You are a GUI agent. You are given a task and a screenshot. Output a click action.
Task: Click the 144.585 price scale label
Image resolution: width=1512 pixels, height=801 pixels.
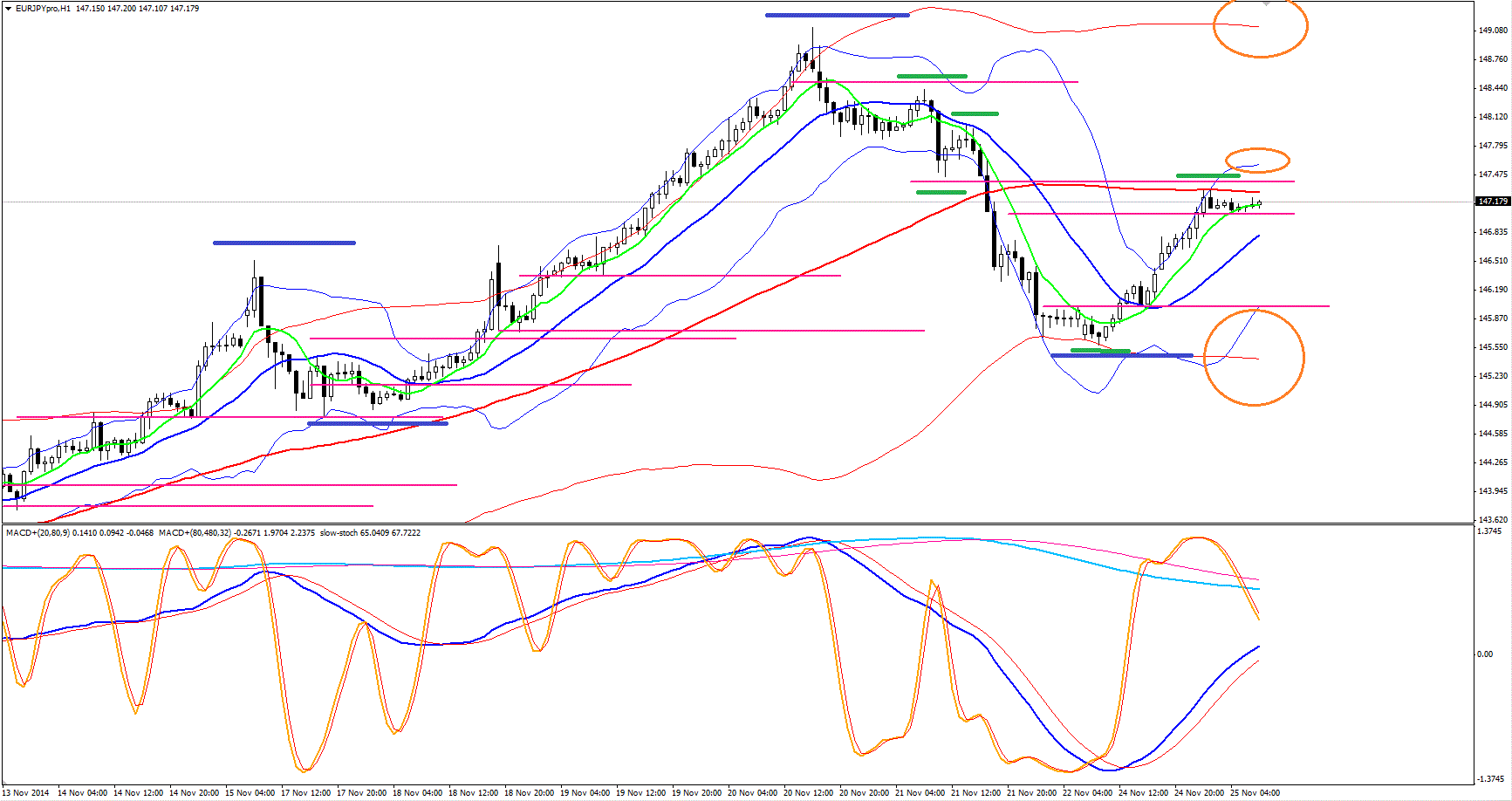click(1493, 434)
